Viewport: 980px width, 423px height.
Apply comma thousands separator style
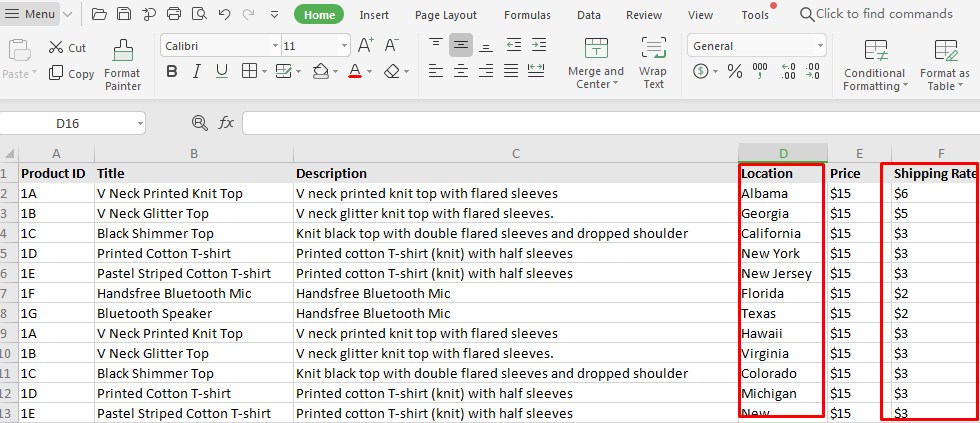tap(760, 71)
